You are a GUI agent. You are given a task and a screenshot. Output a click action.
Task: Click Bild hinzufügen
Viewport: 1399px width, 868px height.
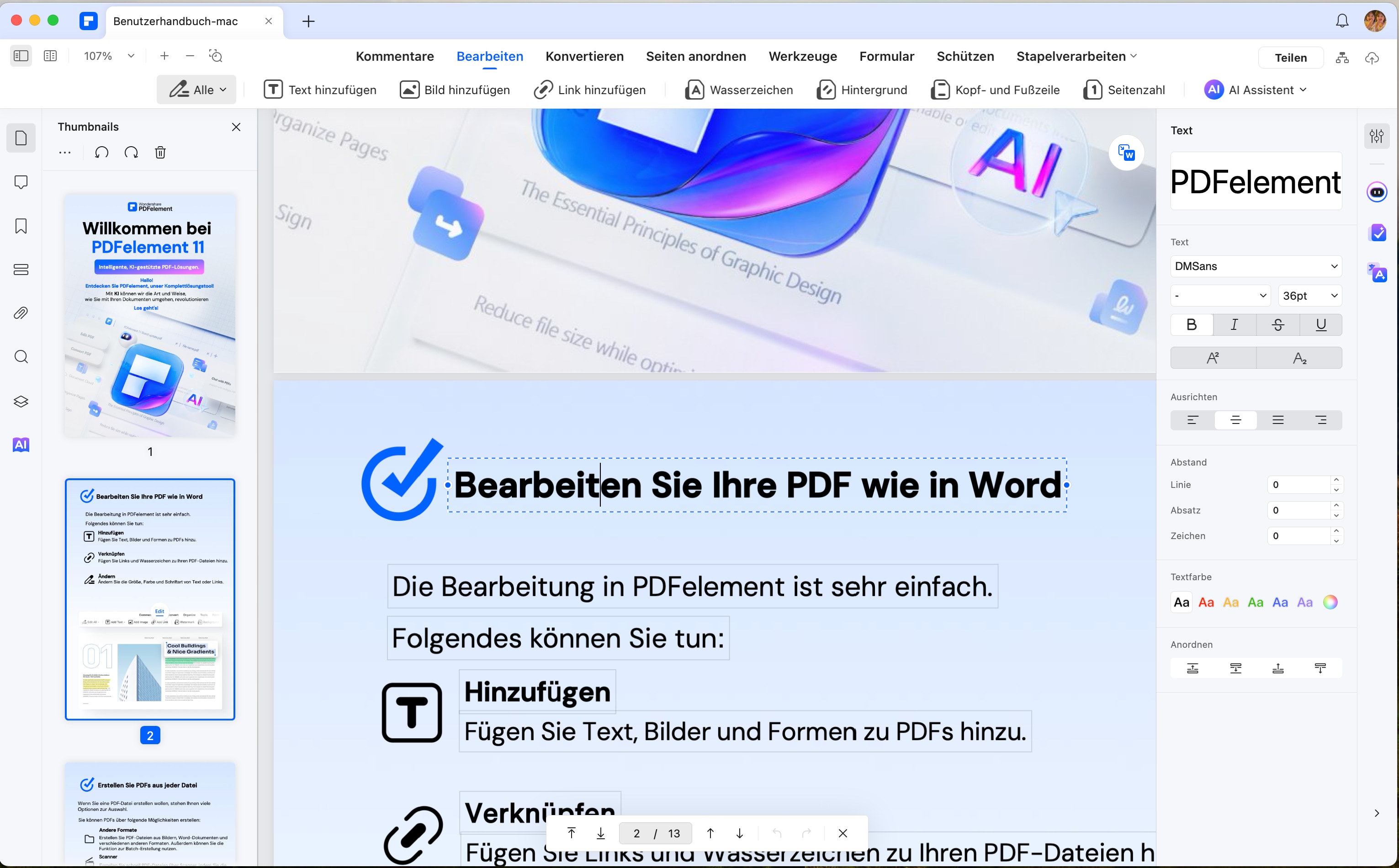click(x=455, y=90)
